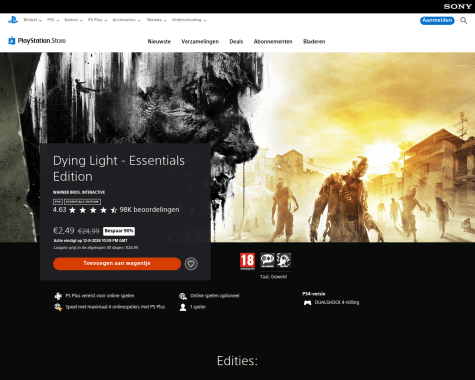The width and height of the screenshot is (475, 380).
Task: Click the optional online play icon
Action: pyautogui.click(x=183, y=296)
